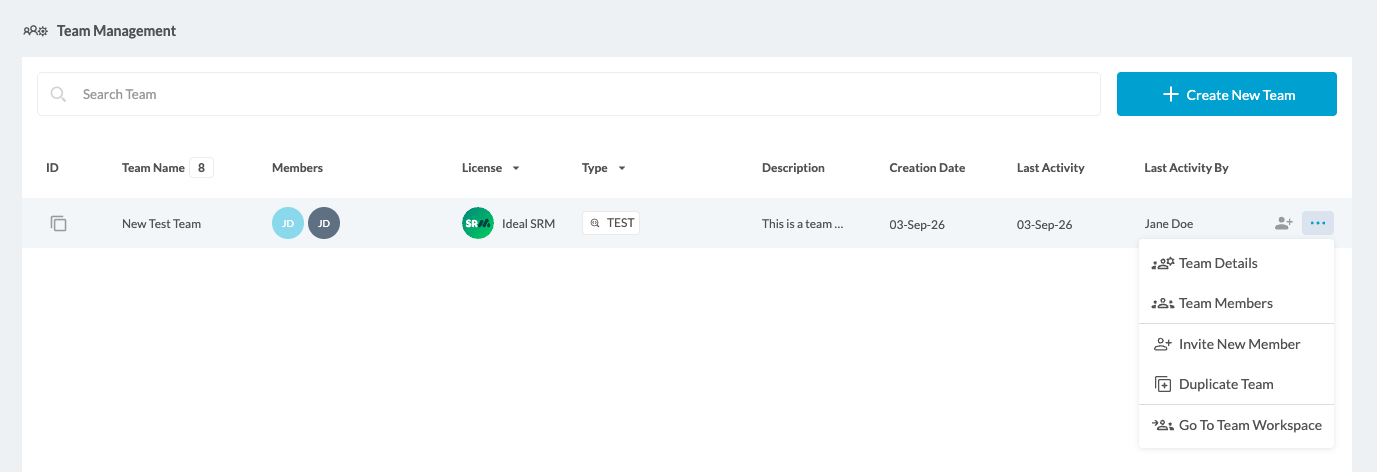Click the Jane Doe last activity cell

point(1169,224)
